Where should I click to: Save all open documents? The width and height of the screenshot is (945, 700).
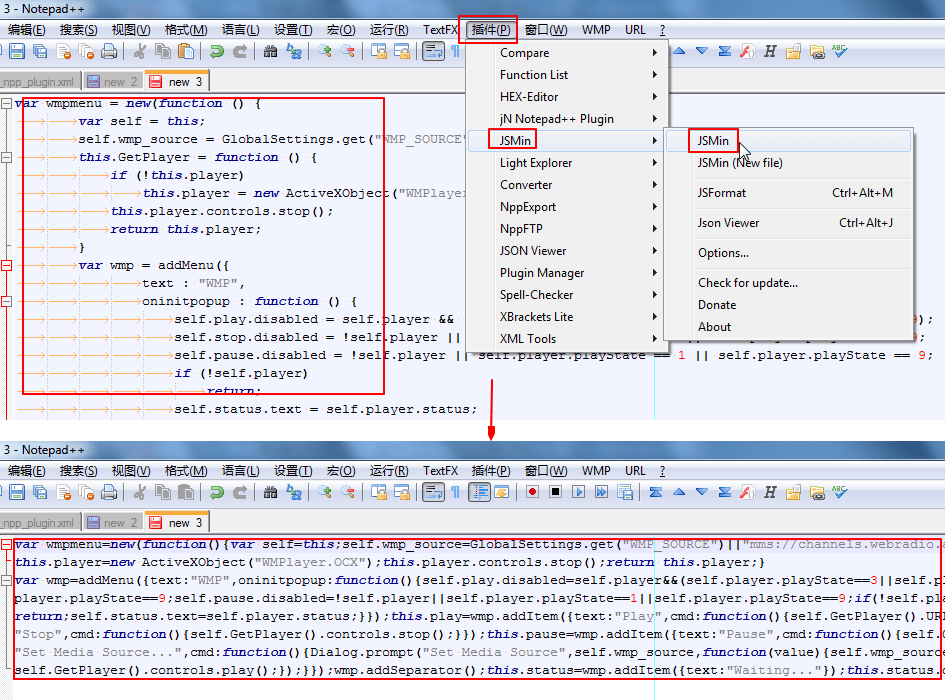[x=40, y=53]
